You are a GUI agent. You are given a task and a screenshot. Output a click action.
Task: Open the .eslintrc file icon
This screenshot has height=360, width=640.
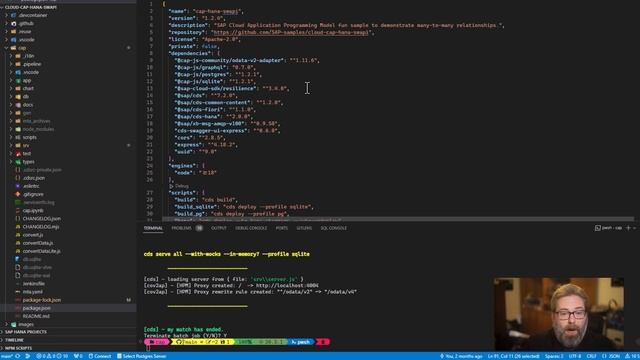18,186
